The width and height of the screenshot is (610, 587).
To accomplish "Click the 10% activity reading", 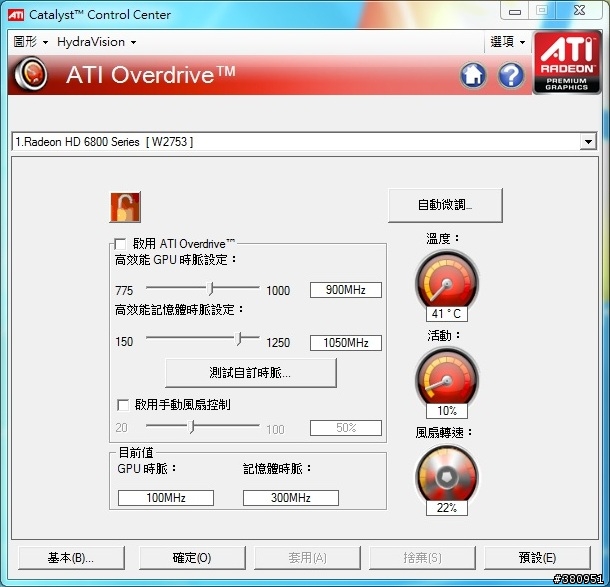I will [x=447, y=411].
